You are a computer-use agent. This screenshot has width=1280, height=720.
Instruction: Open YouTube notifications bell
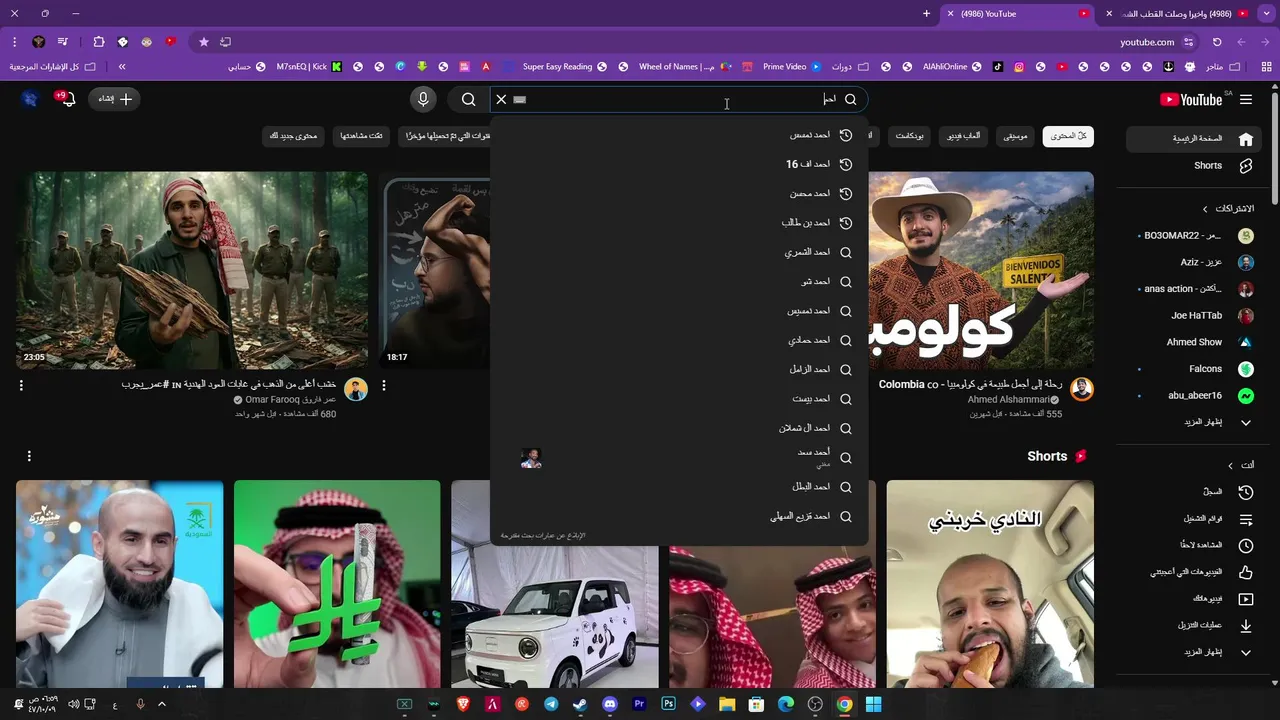click(67, 99)
